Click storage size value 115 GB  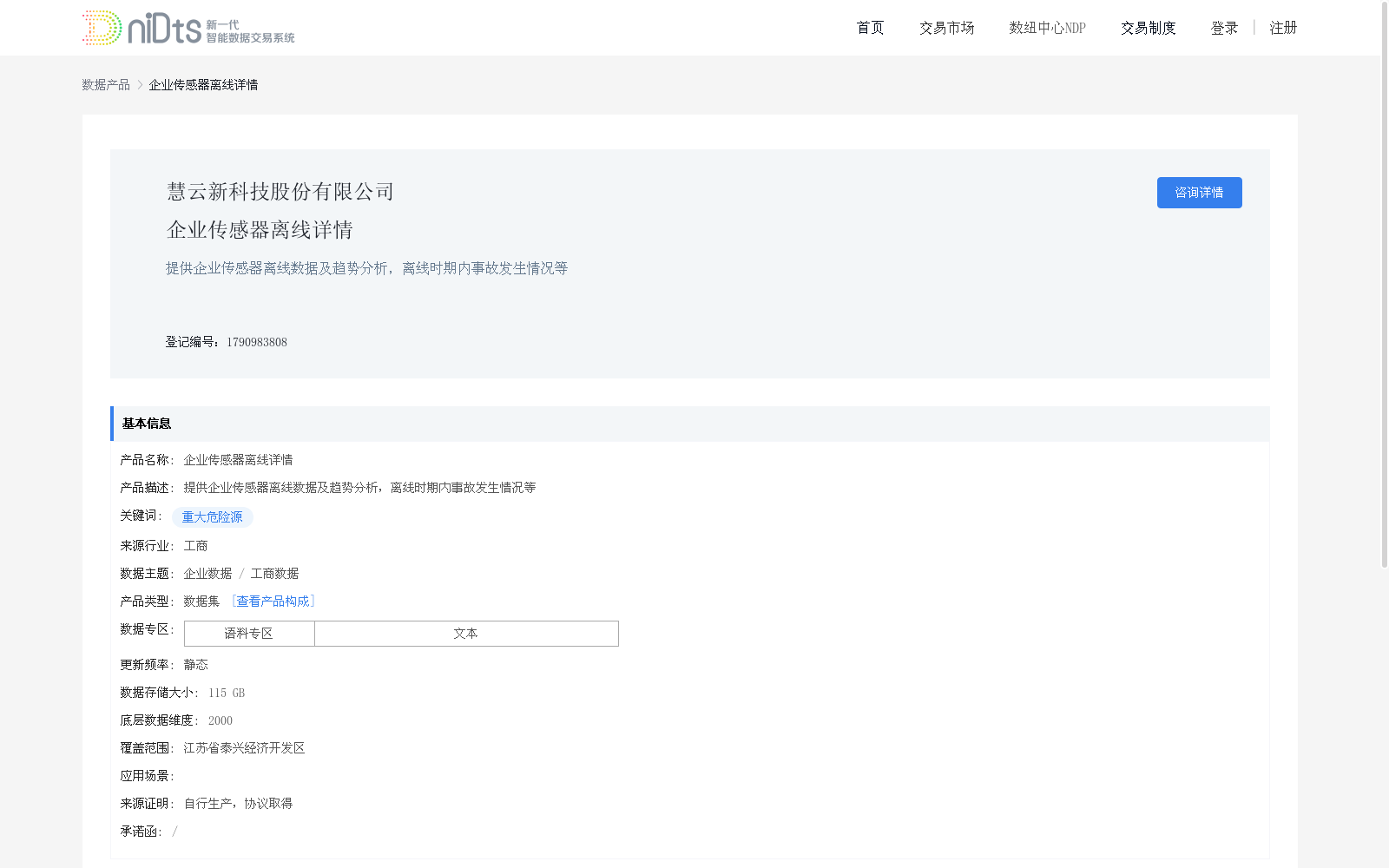coord(227,693)
